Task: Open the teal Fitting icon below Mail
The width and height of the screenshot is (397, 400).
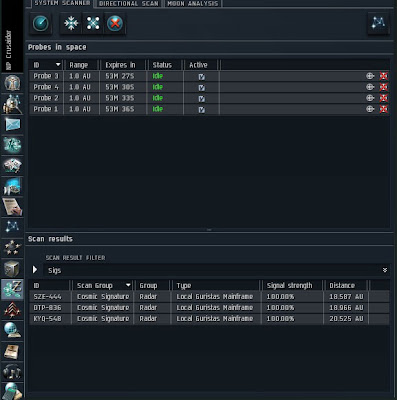Action: tap(12, 145)
